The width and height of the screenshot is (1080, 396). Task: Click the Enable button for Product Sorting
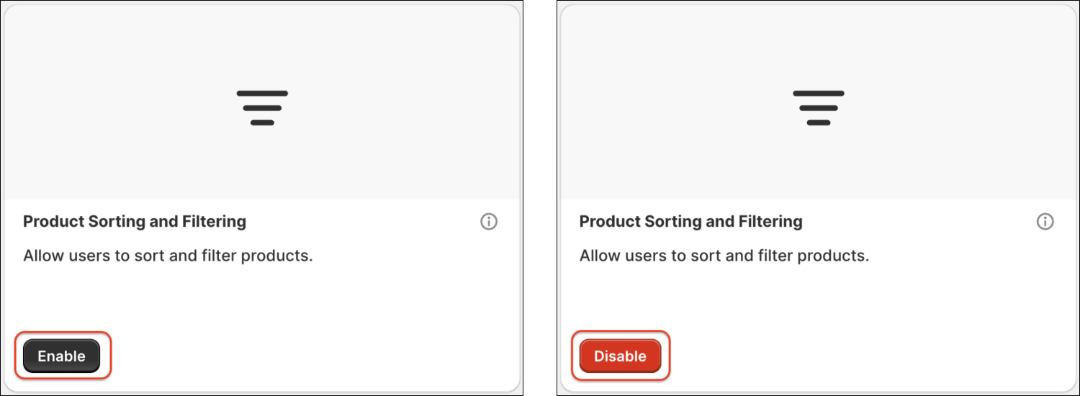61,356
